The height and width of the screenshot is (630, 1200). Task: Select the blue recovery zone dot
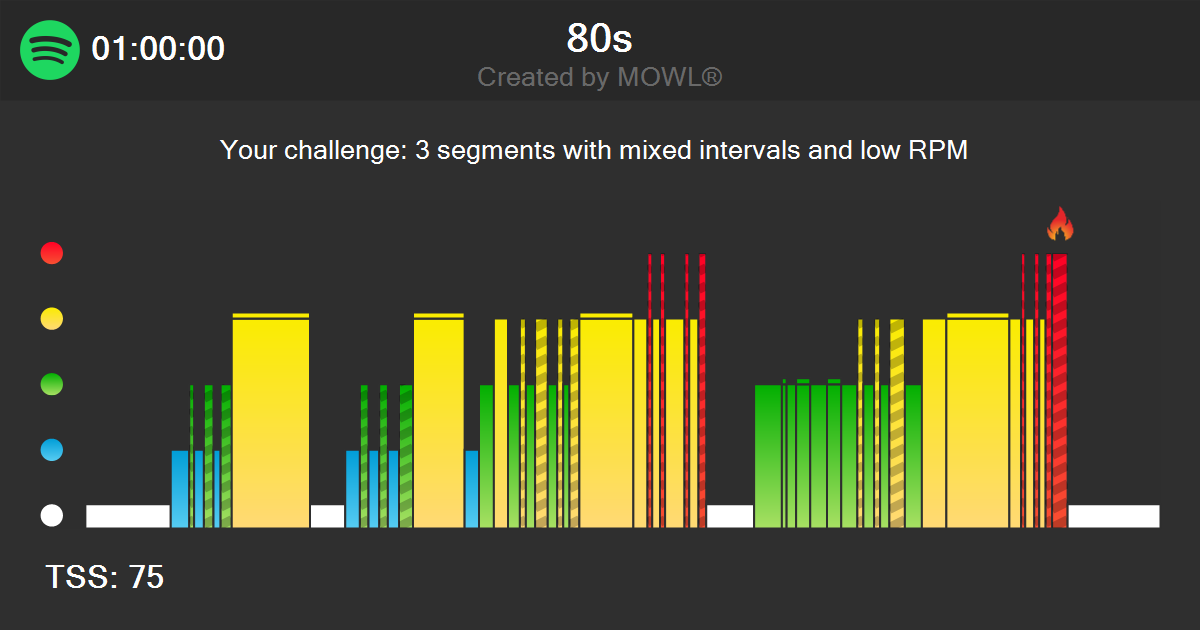(x=51, y=450)
